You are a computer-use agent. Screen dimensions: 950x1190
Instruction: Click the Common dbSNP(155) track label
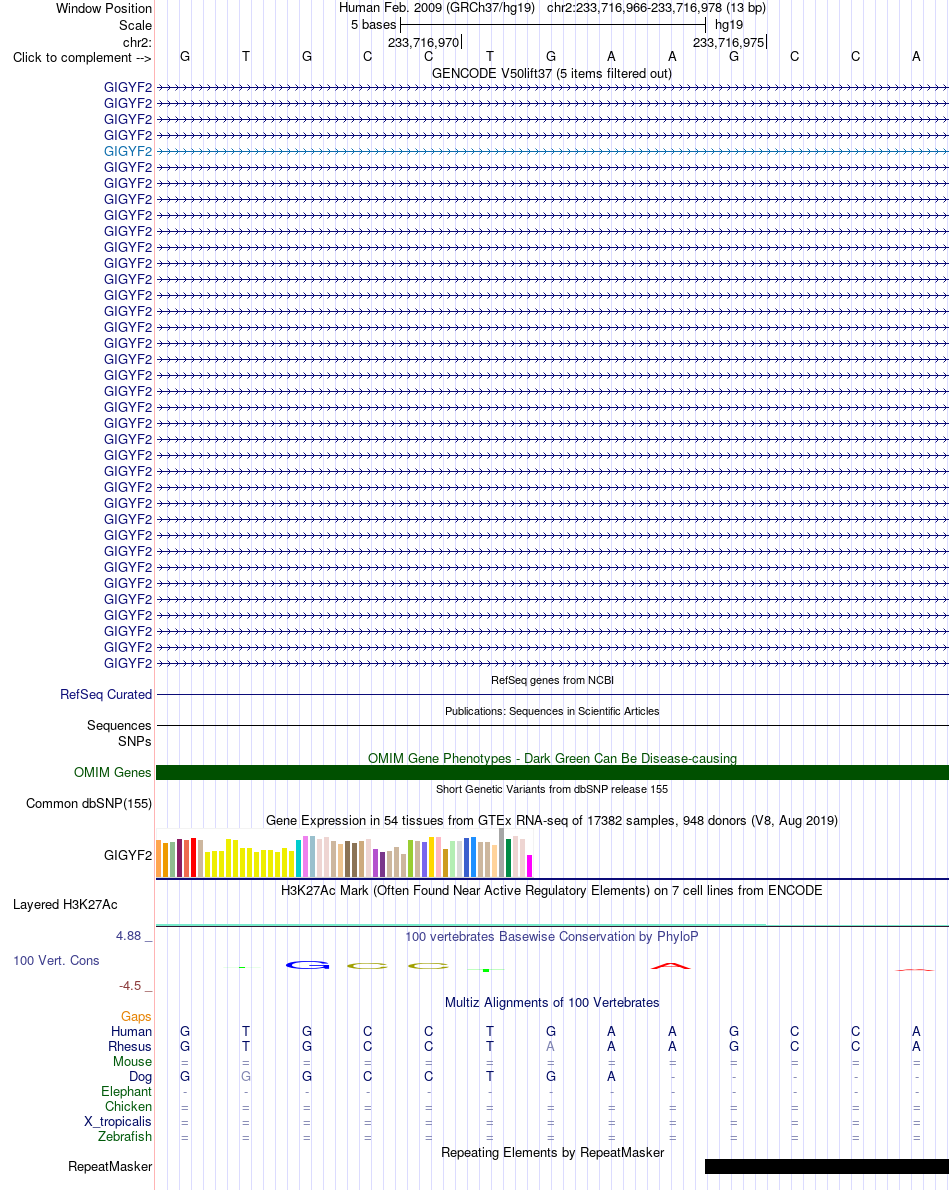pos(89,804)
